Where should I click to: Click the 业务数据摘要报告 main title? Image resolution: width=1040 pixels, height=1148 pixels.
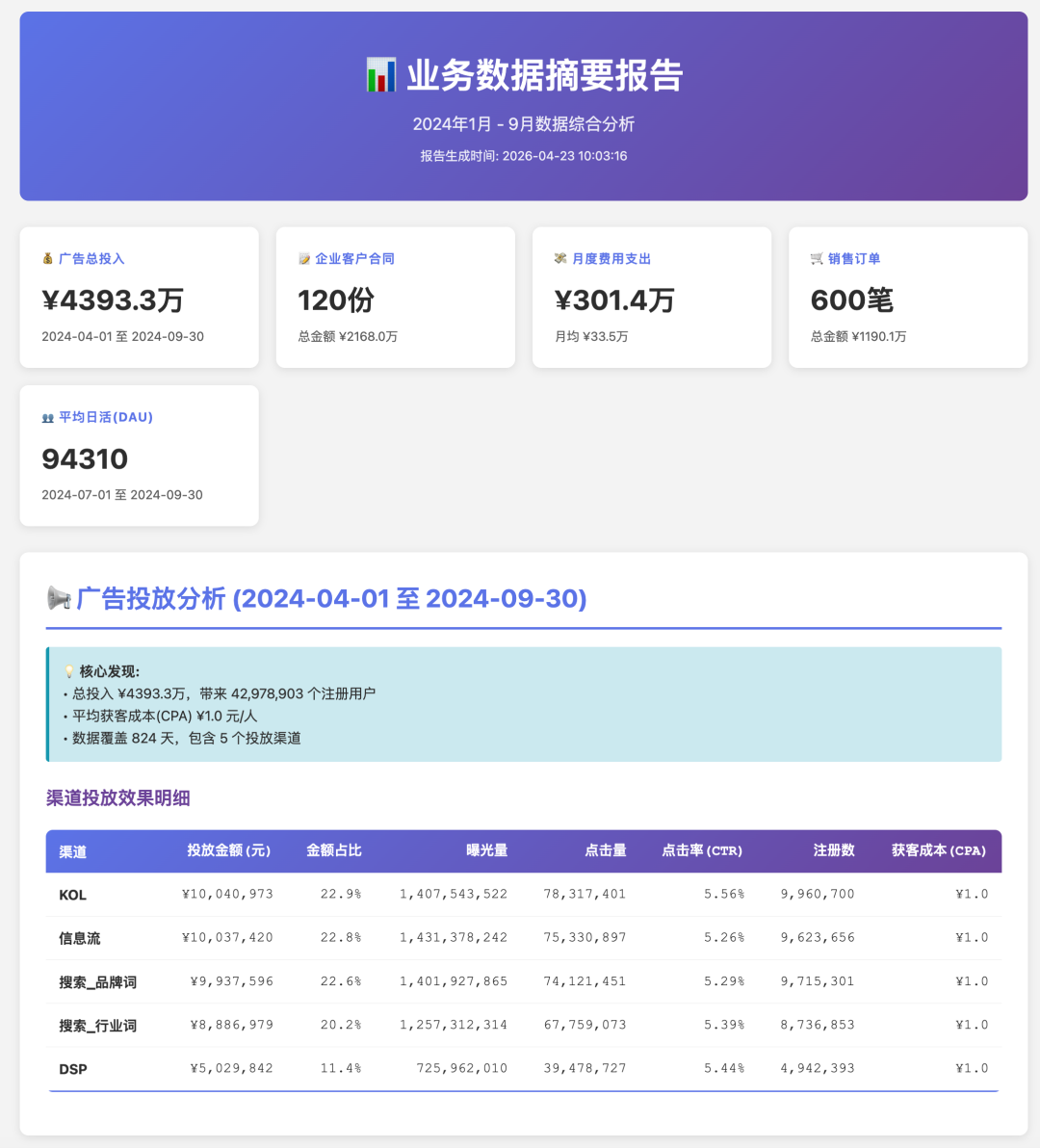pyautogui.click(x=544, y=75)
